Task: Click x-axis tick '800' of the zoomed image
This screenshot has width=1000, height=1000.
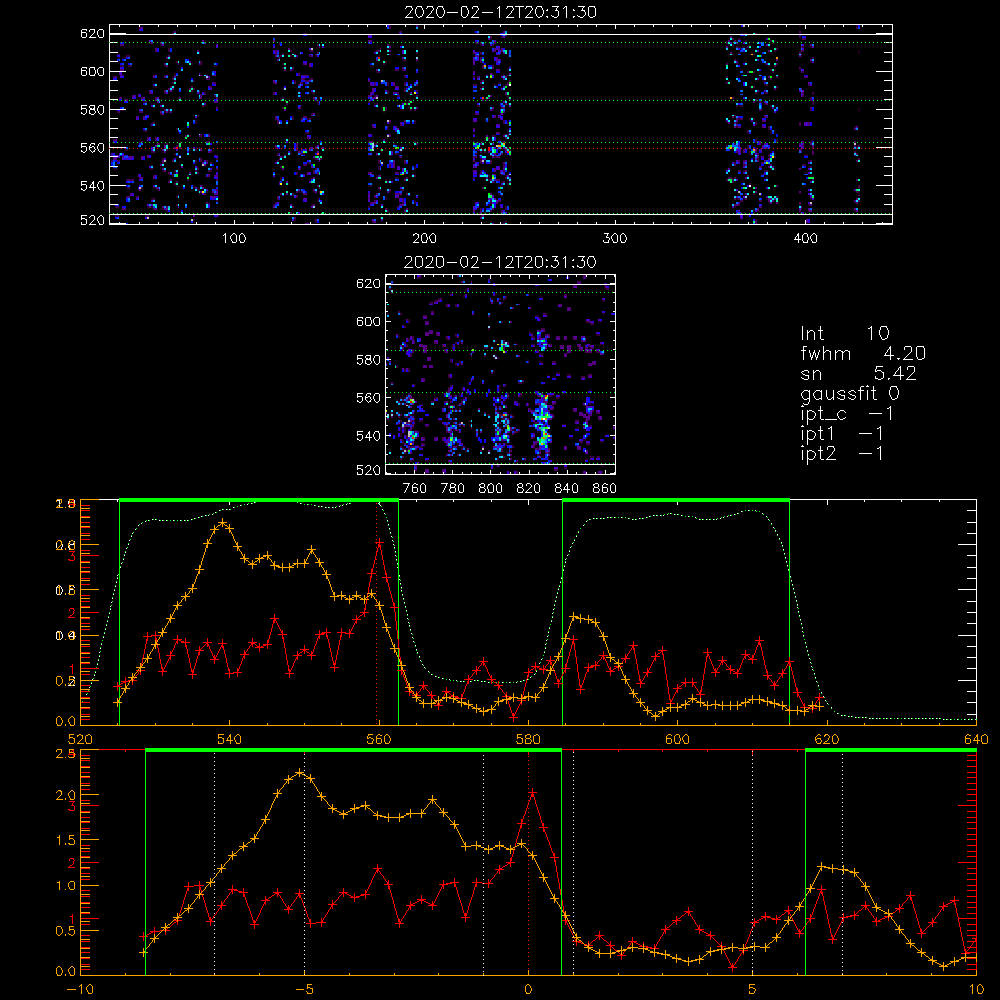Action: (490, 489)
